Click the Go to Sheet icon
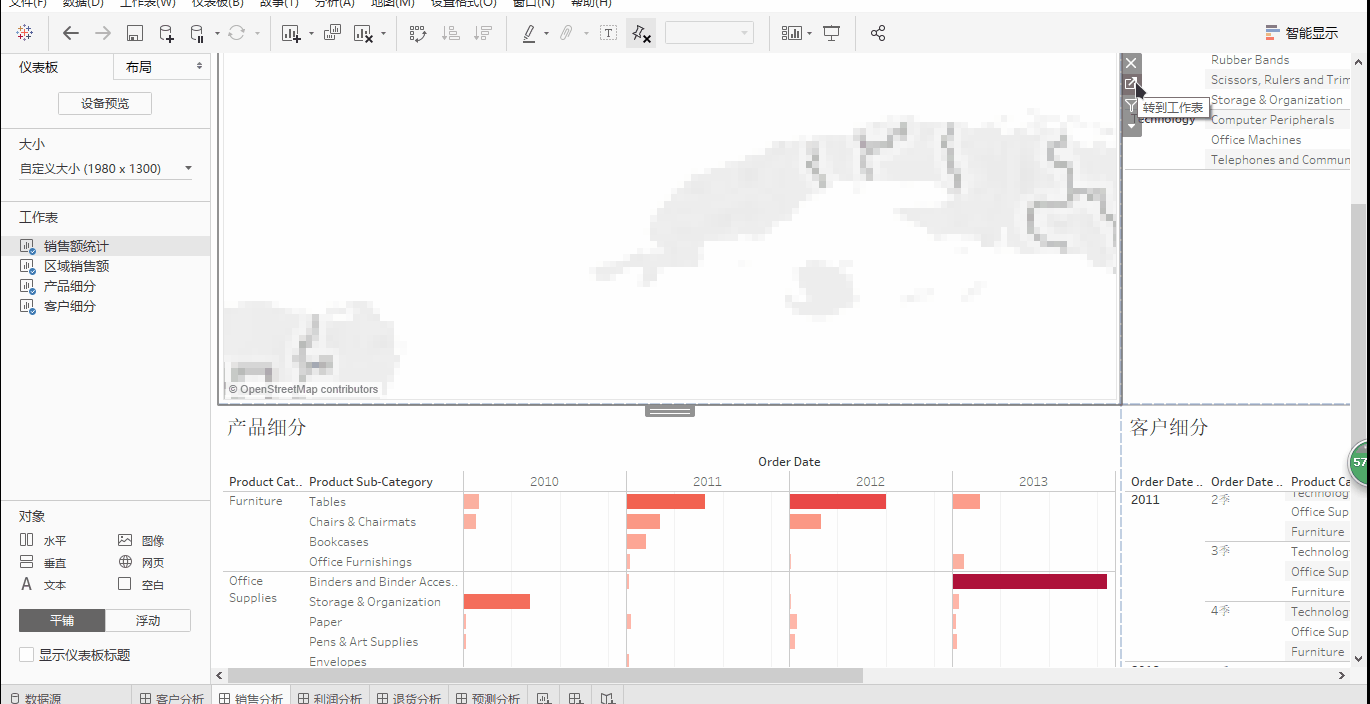Image resolution: width=1370 pixels, height=704 pixels. coord(1131,84)
